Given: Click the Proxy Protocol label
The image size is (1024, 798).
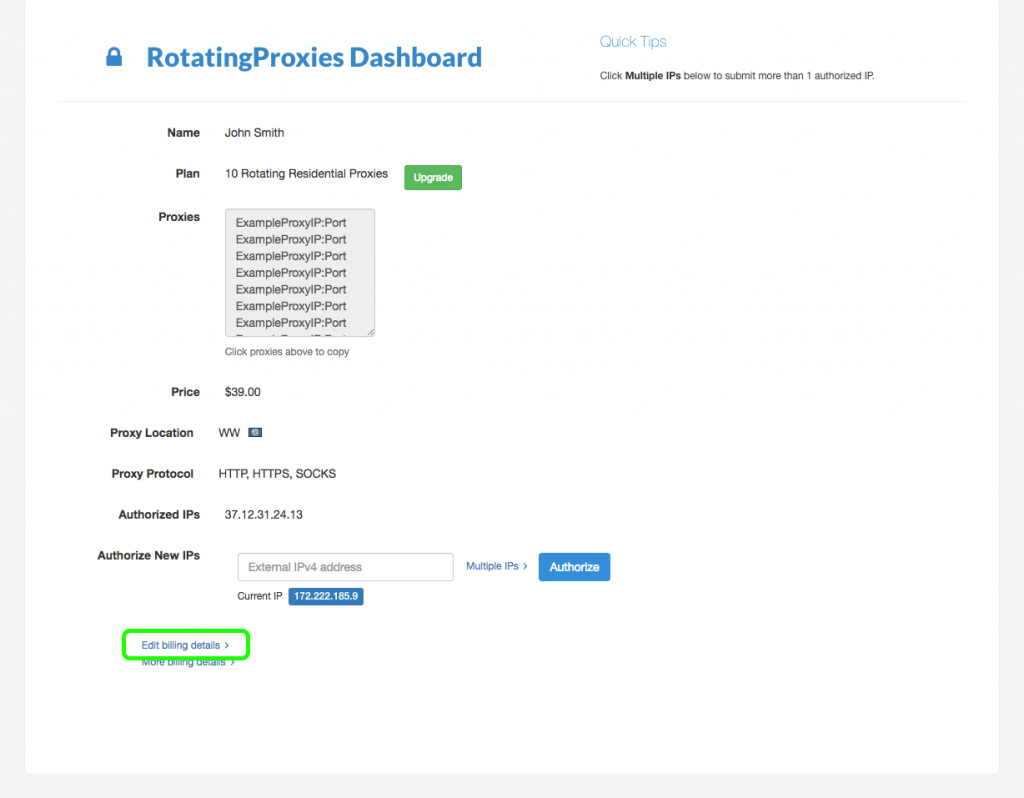Looking at the screenshot, I should tap(152, 473).
